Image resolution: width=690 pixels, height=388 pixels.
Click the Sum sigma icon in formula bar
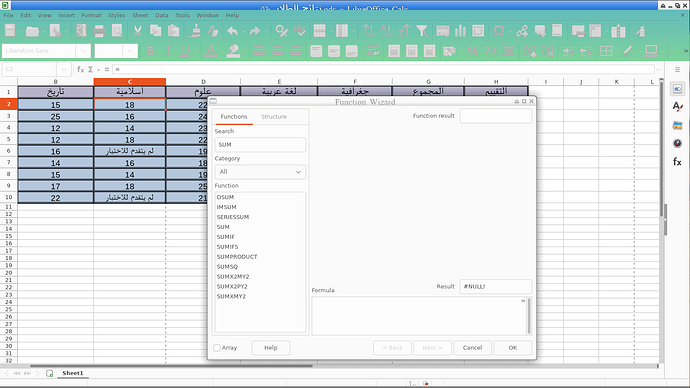91,70
